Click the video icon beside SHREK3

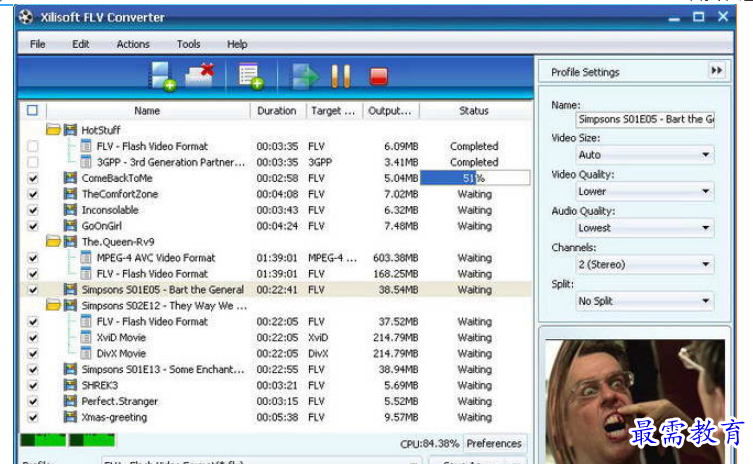pos(70,385)
